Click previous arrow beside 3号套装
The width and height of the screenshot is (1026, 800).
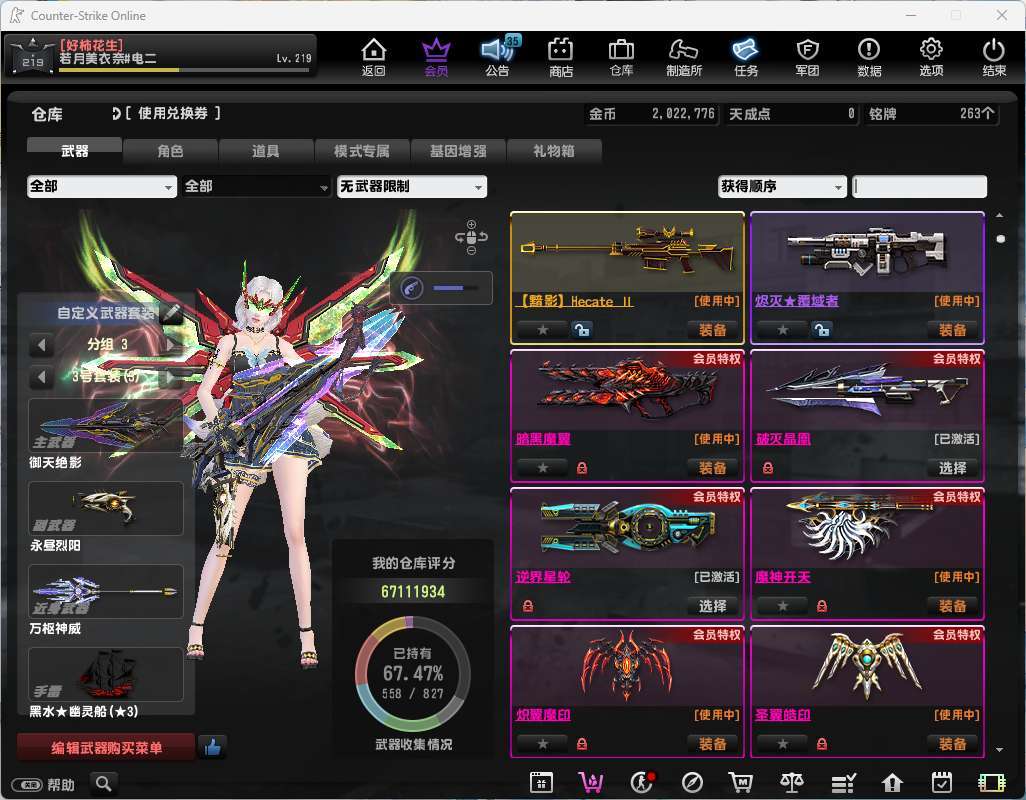(41, 376)
